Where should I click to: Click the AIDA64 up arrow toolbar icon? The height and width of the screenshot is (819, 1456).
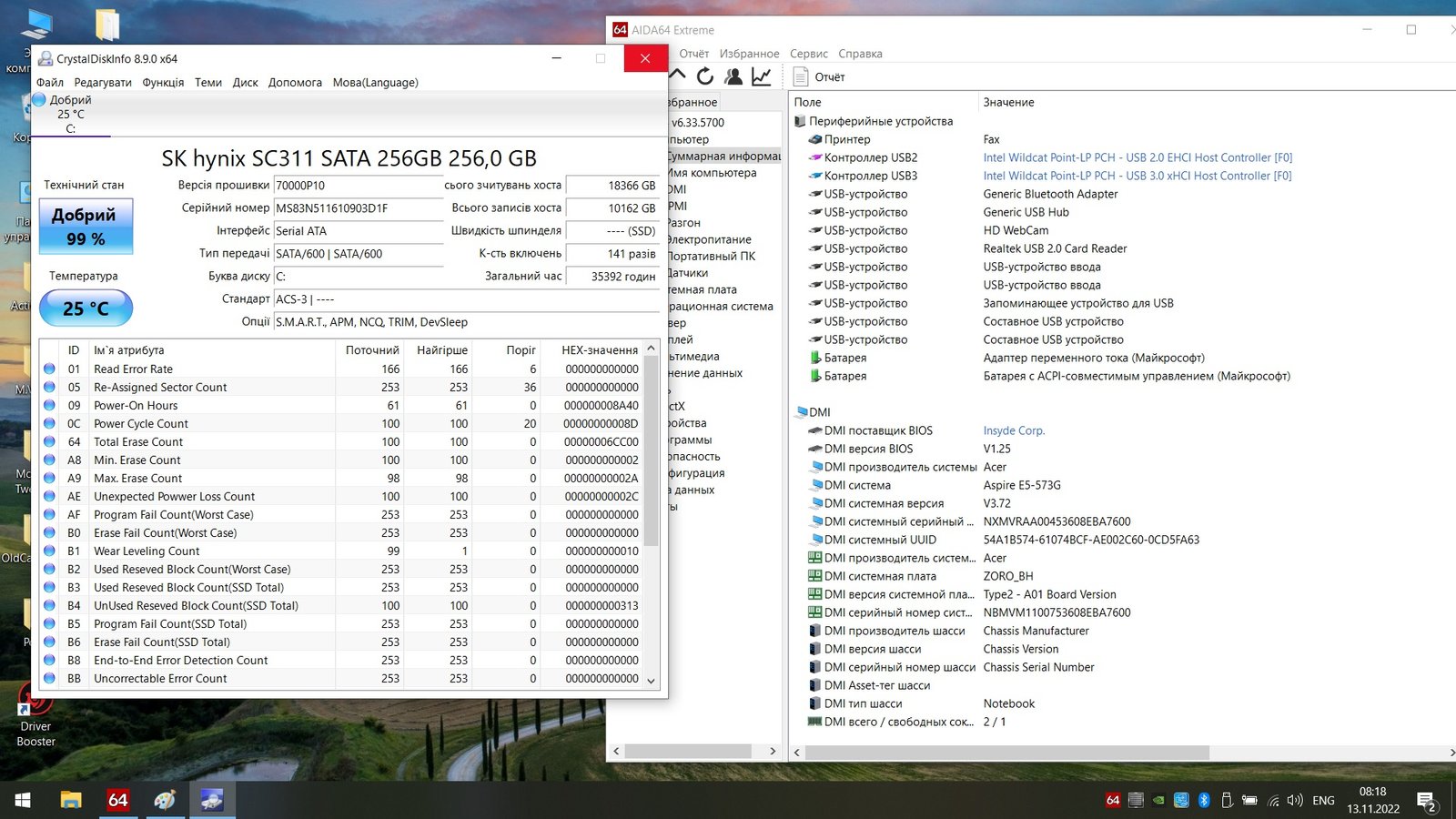click(x=678, y=75)
